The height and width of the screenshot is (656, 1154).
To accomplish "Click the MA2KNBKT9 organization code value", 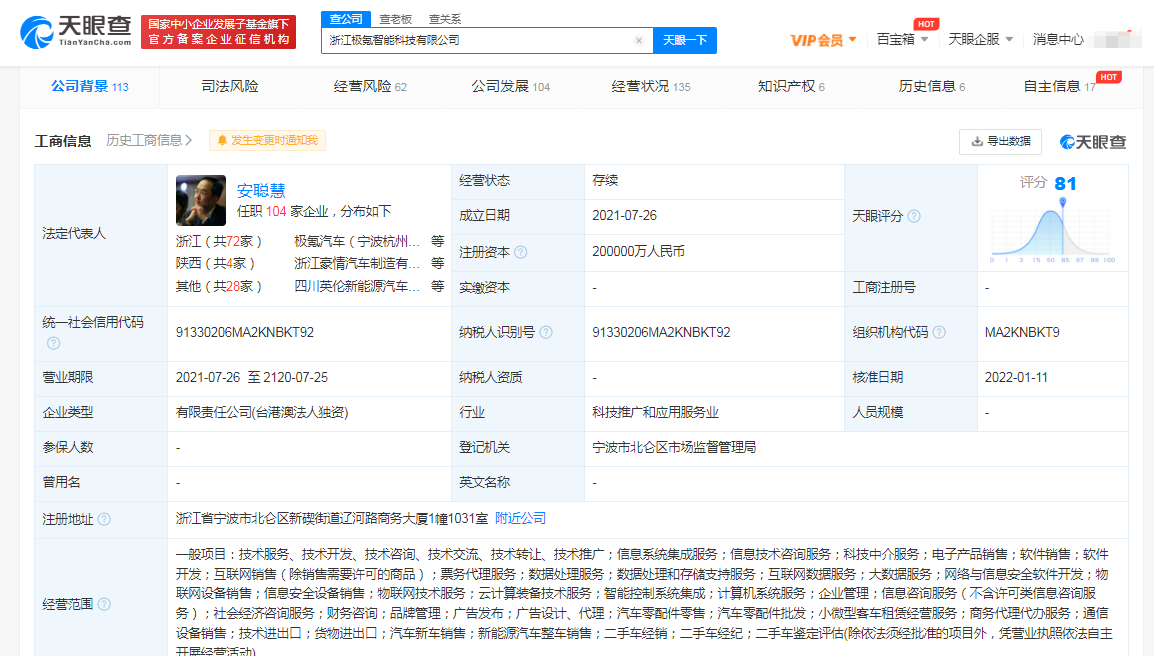I will point(1022,332).
